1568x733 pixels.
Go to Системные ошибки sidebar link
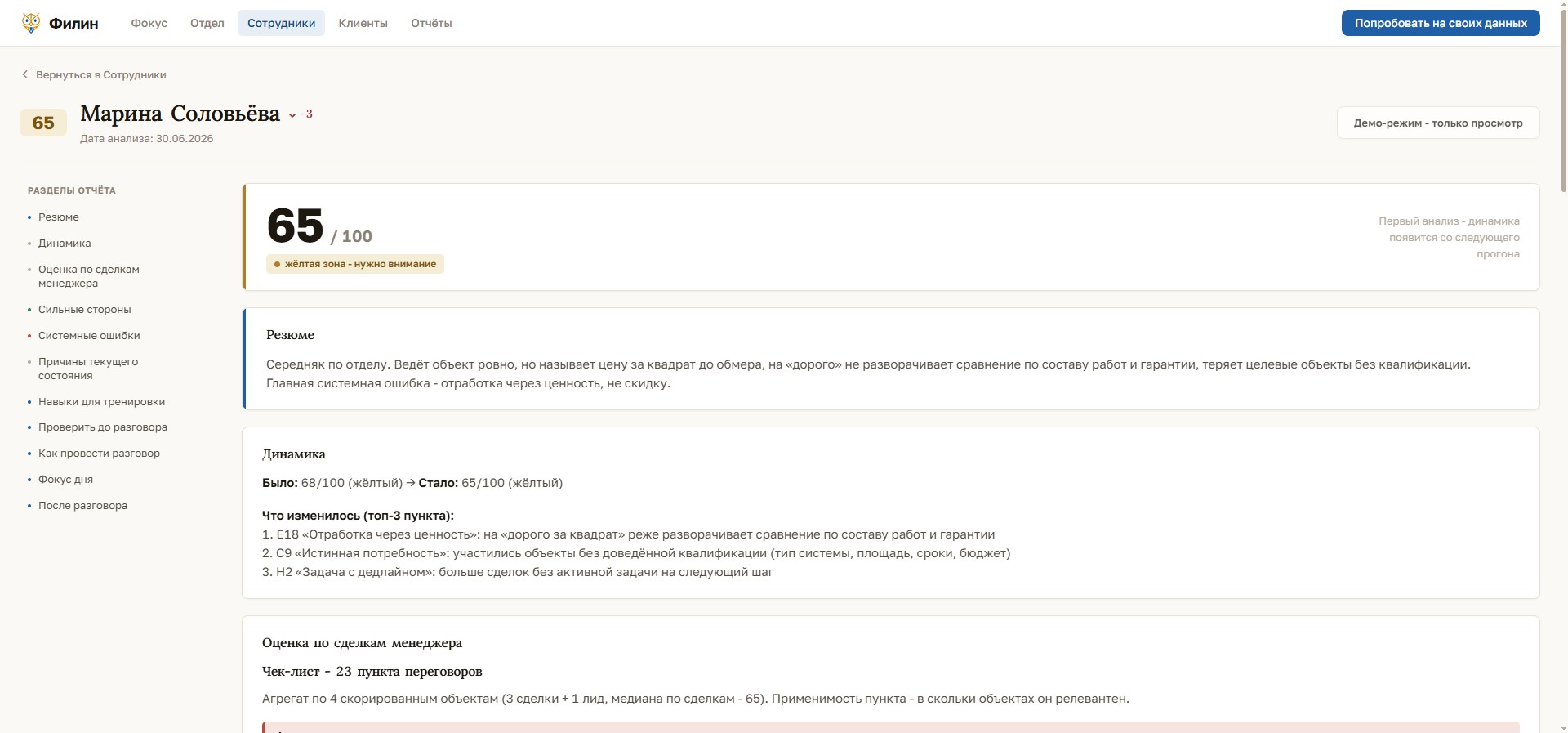click(89, 336)
